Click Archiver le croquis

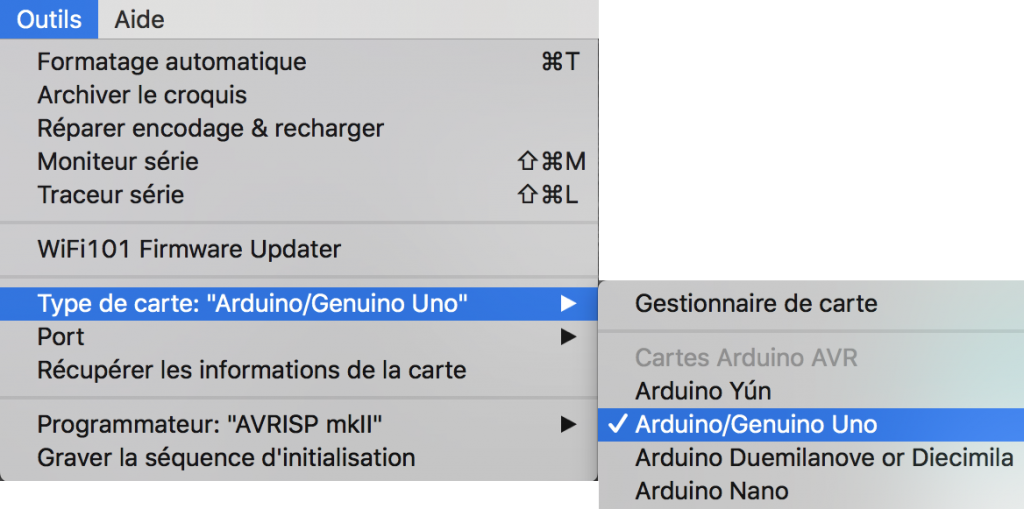click(142, 95)
